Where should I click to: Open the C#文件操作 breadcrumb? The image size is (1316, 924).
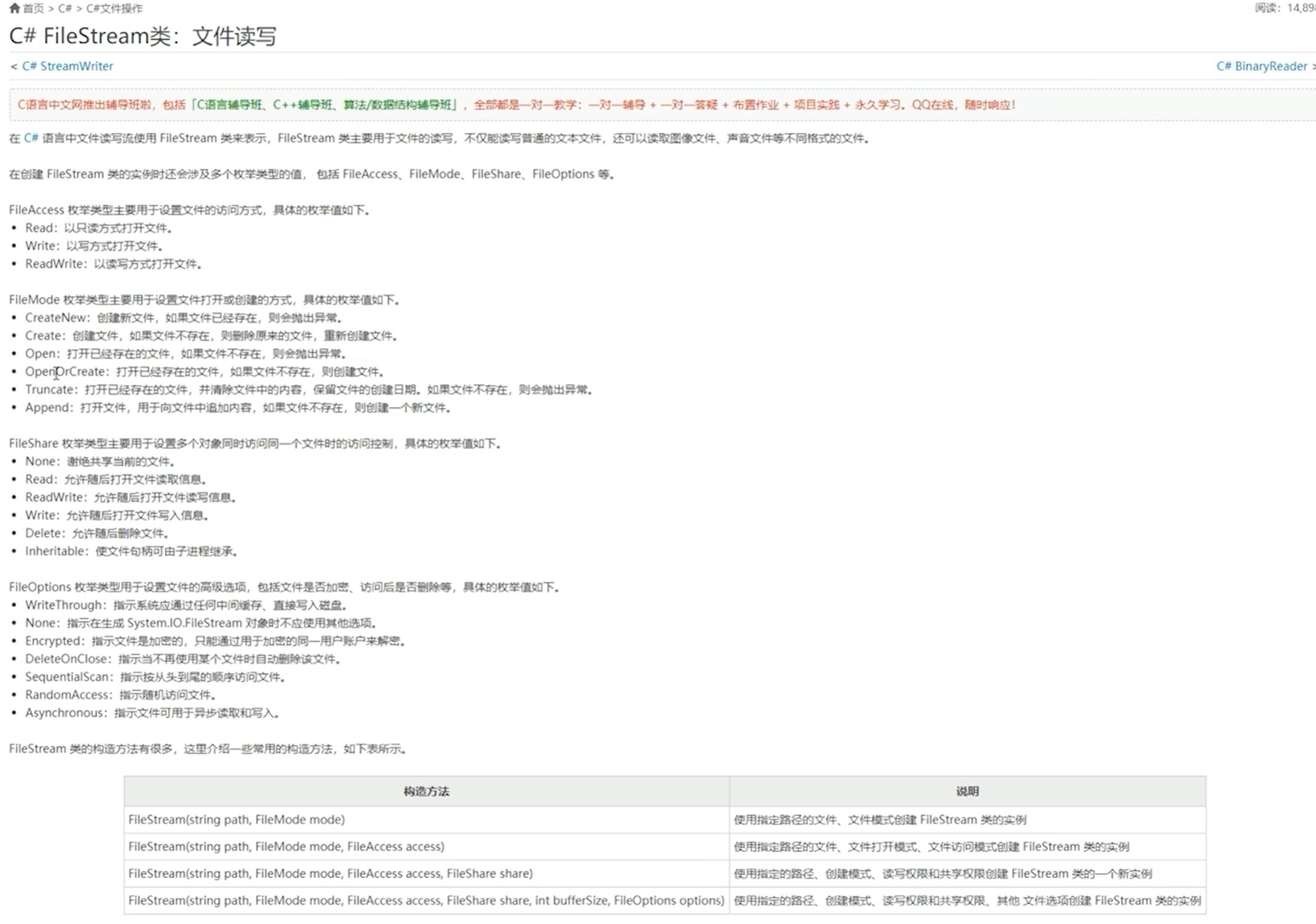click(x=114, y=9)
